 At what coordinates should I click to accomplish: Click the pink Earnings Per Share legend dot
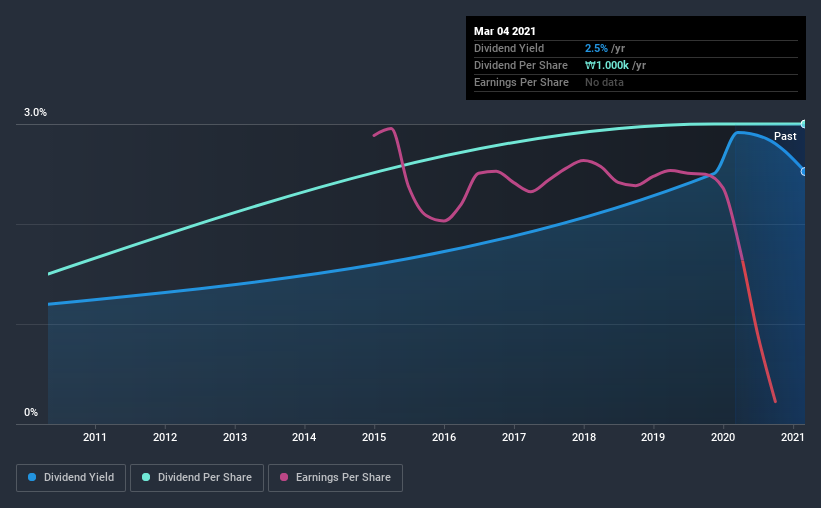[x=284, y=477]
